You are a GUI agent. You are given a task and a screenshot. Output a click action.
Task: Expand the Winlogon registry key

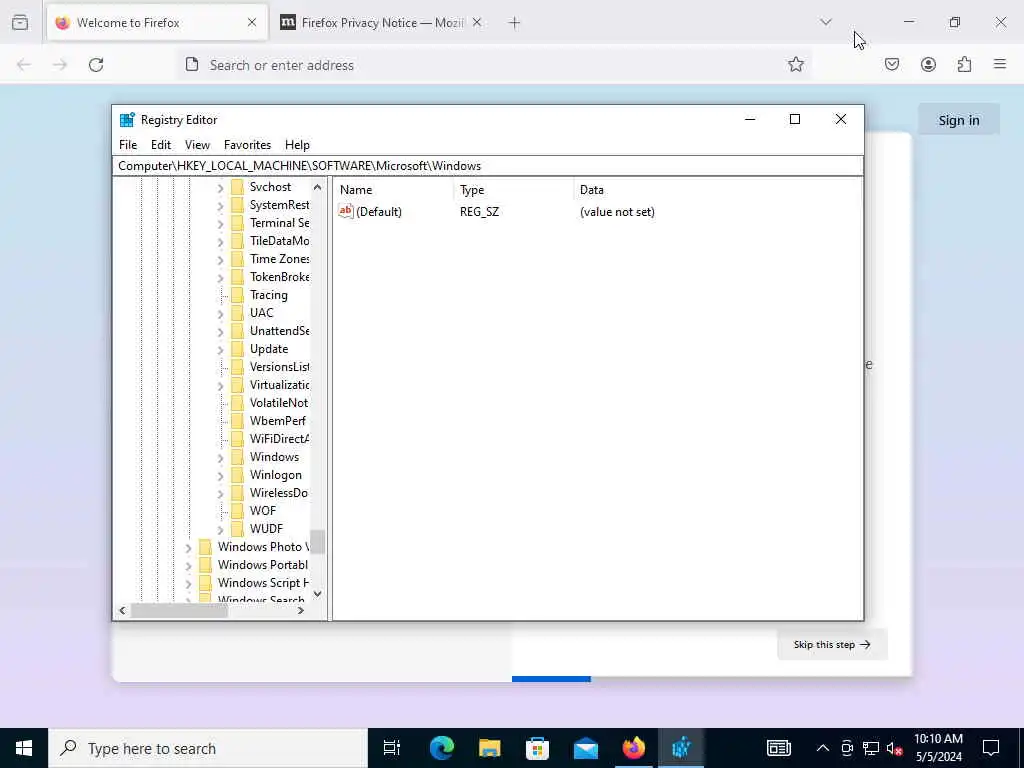coord(220,476)
